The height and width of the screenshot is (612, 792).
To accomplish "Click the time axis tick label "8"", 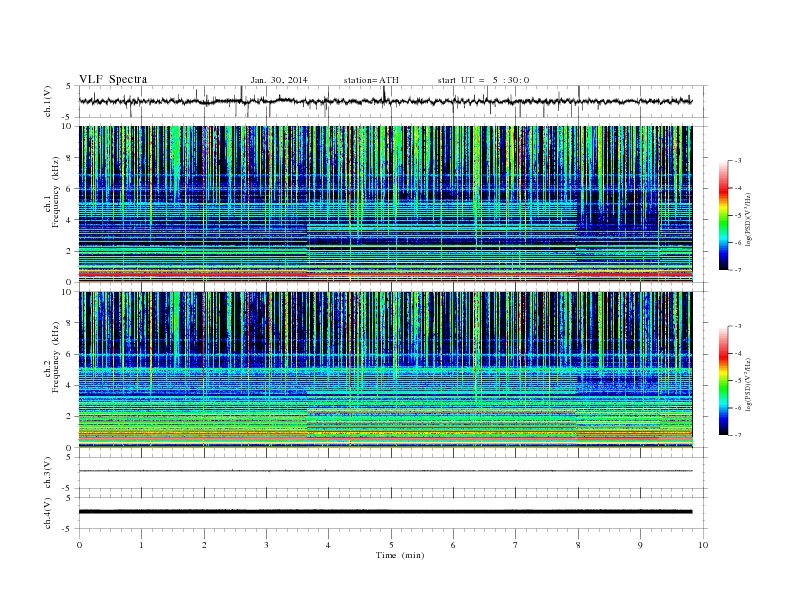I will point(578,545).
